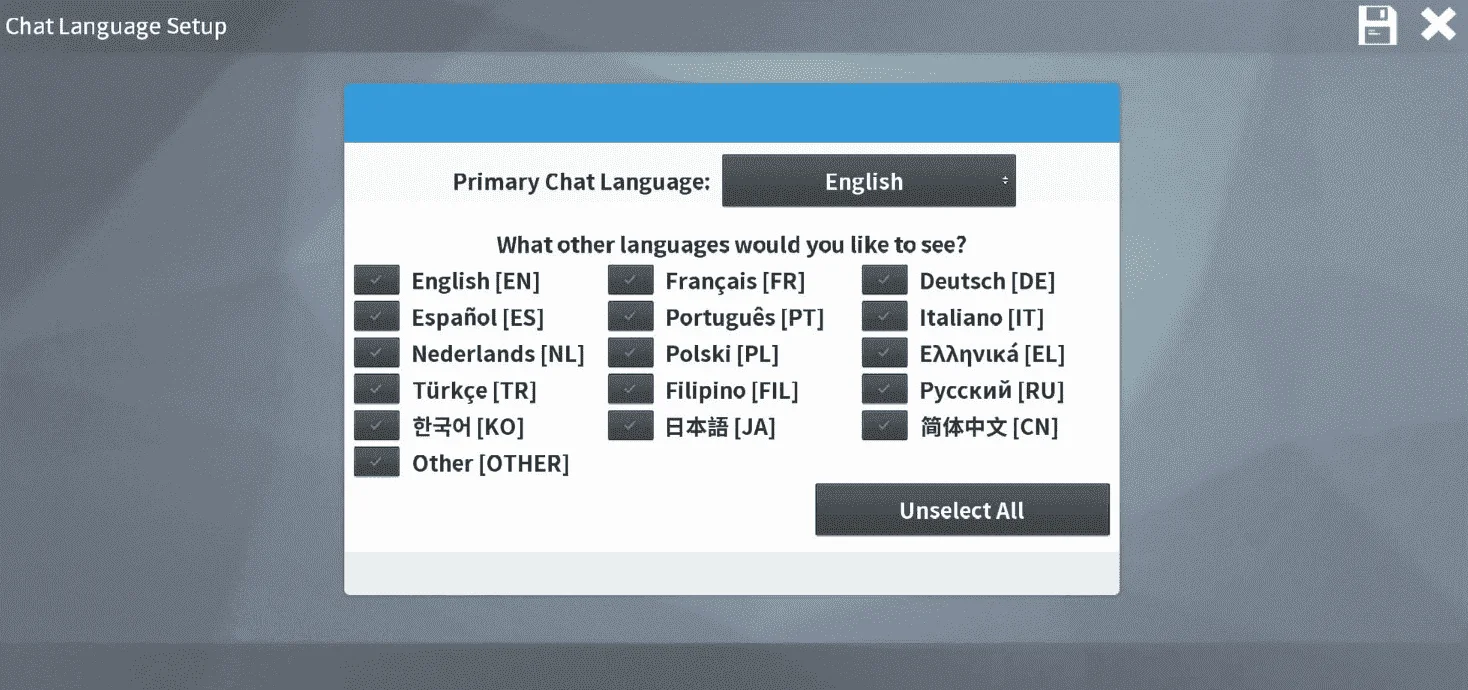
Task: Uncheck the 日本語 [JA] language
Action: coord(631,426)
